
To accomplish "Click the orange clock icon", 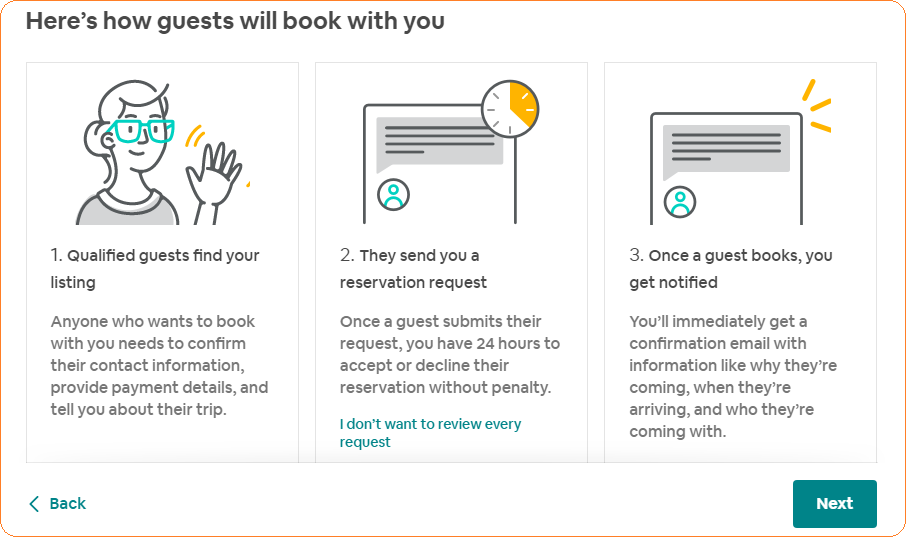I will tap(510, 109).
